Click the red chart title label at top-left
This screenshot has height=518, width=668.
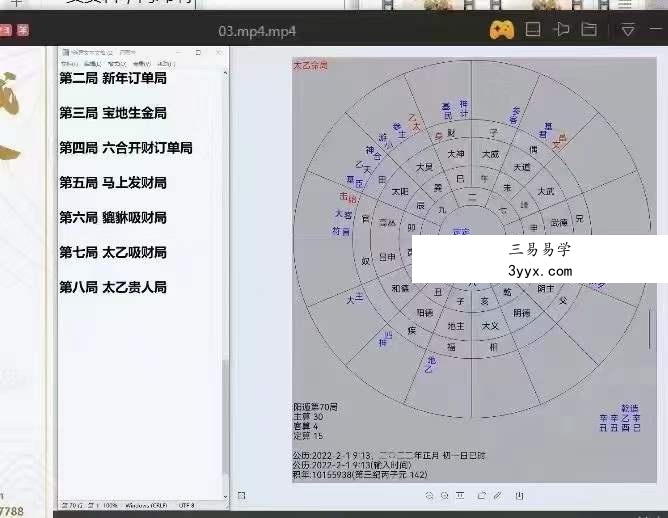pyautogui.click(x=311, y=66)
